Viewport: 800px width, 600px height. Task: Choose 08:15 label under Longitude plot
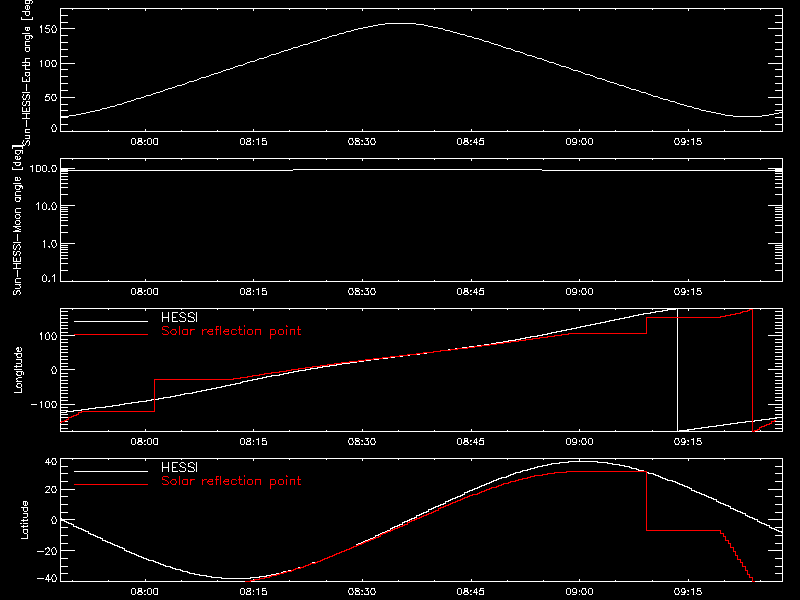(253, 442)
